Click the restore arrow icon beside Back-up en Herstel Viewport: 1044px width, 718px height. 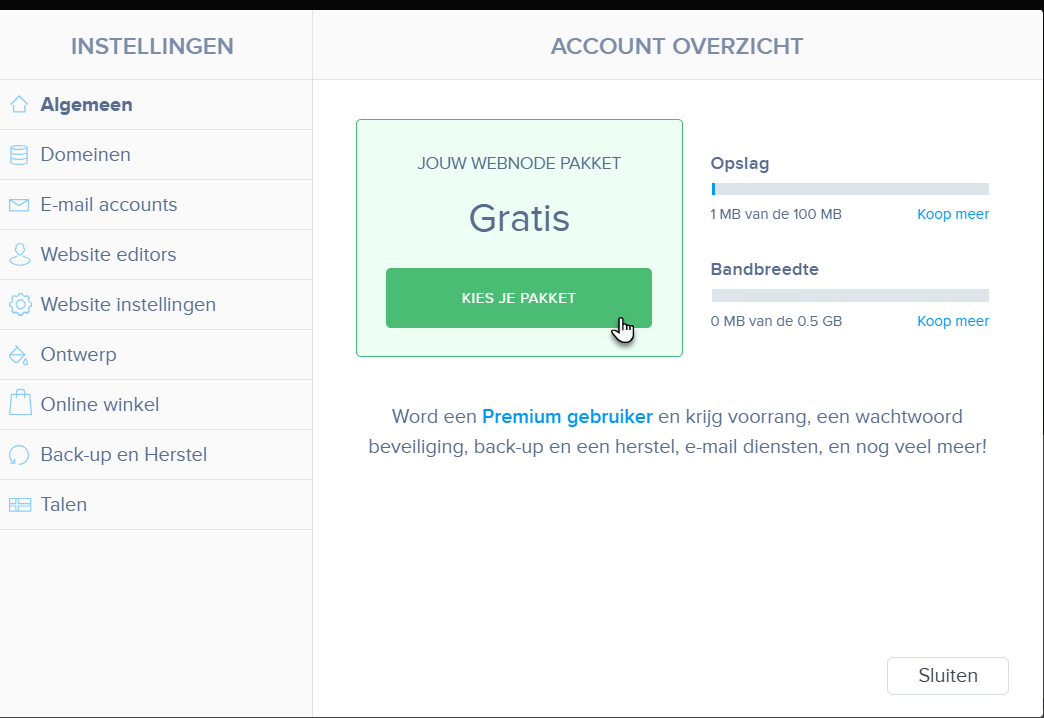tap(19, 455)
